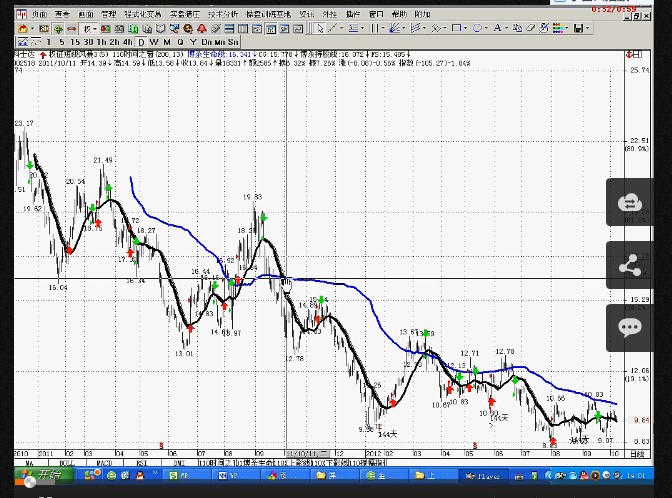672x498 pixels.
Task: Select the arrow pointer tool
Action: pyautogui.click(x=319, y=29)
